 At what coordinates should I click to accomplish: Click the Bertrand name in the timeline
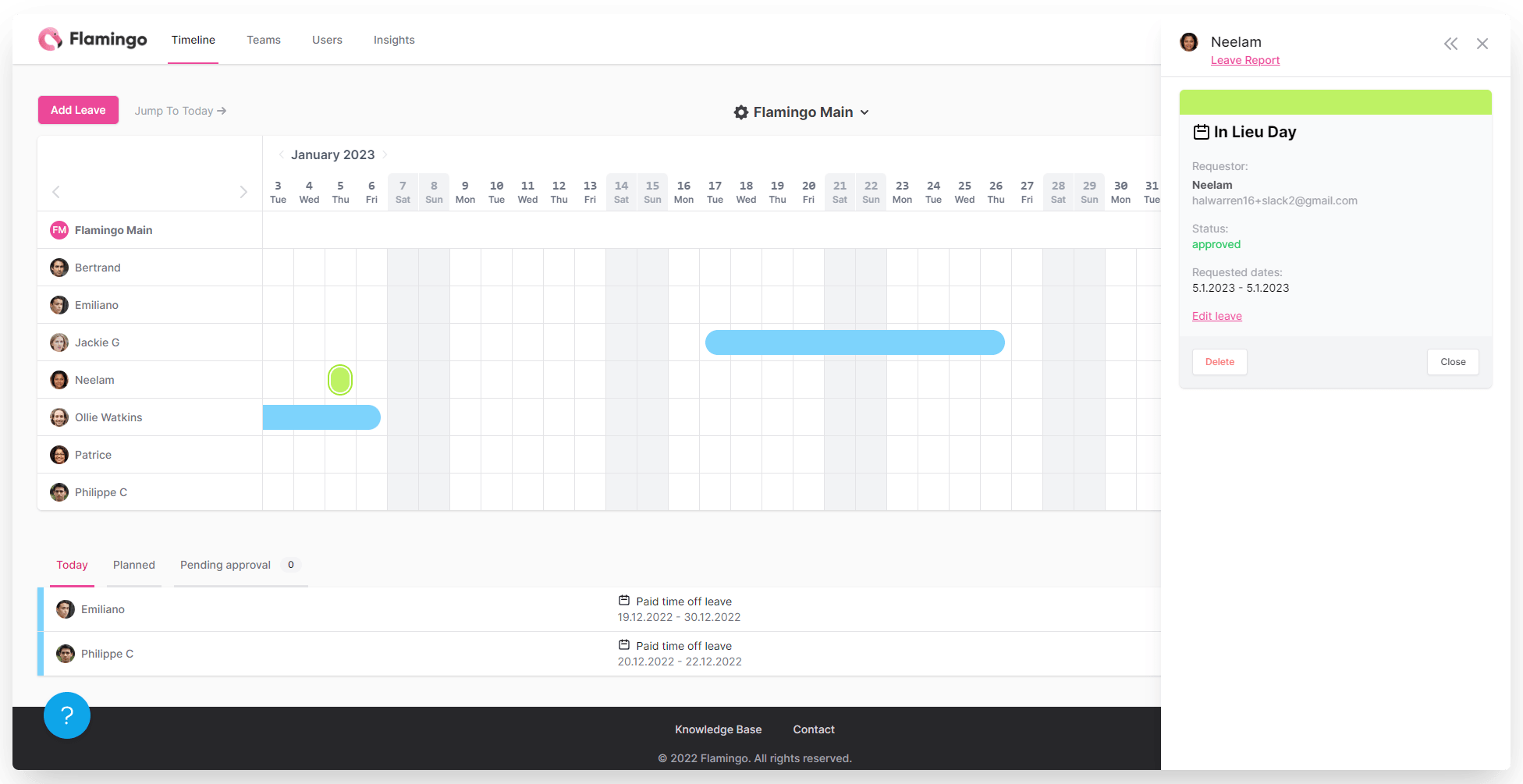click(98, 268)
